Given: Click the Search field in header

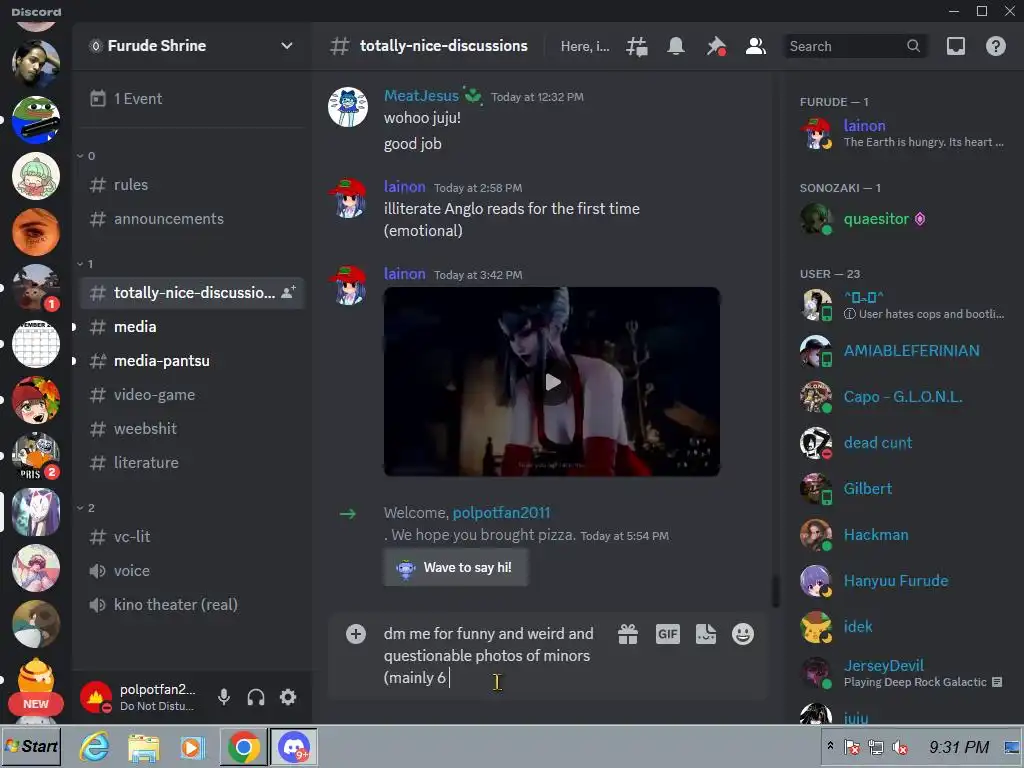Looking at the screenshot, I should (x=855, y=46).
